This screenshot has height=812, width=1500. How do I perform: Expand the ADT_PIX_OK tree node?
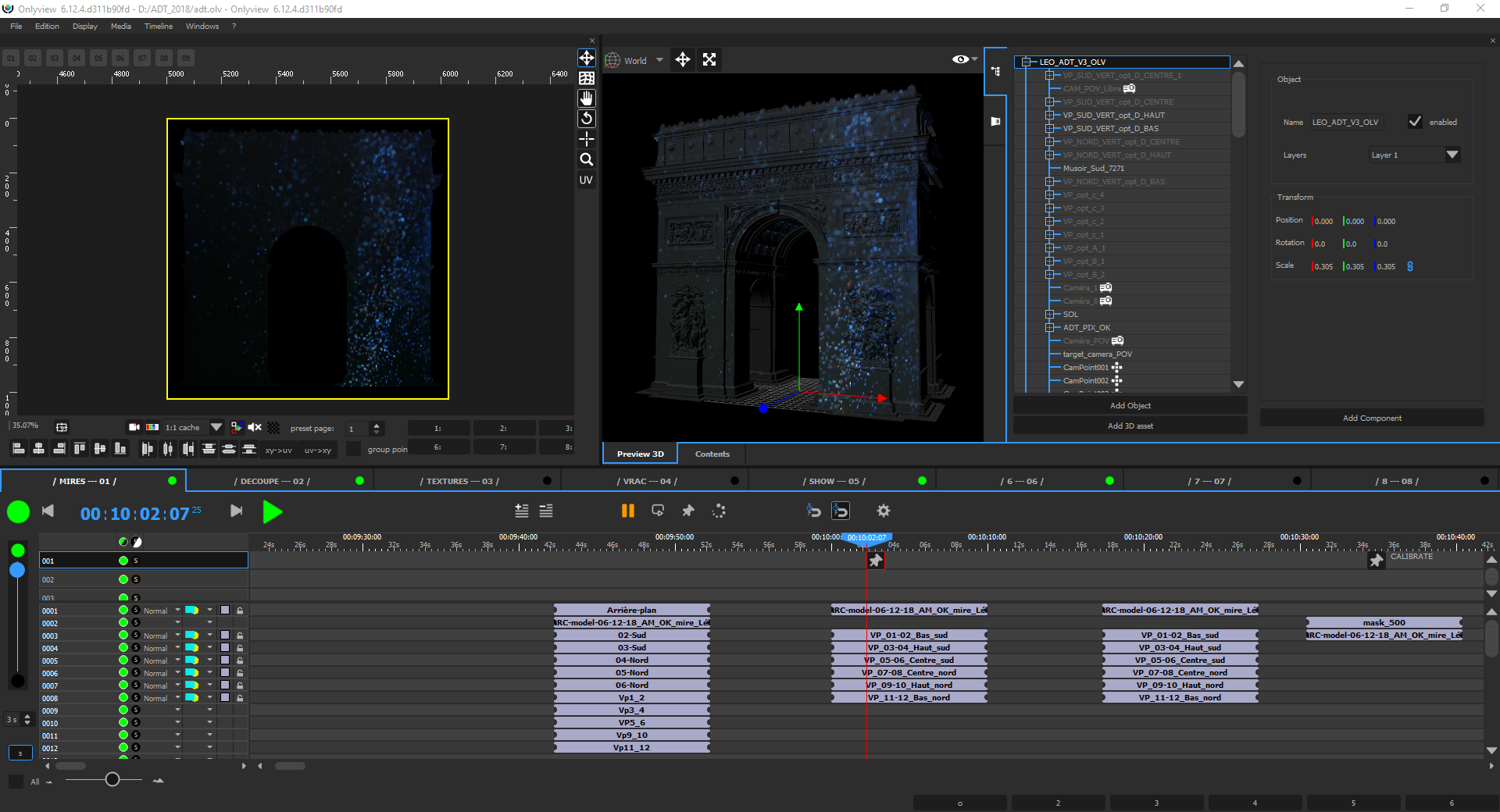click(x=1050, y=327)
